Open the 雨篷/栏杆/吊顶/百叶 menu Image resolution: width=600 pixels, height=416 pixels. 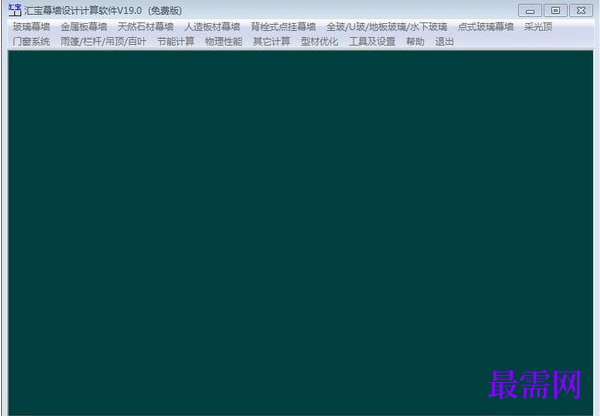(x=103, y=41)
